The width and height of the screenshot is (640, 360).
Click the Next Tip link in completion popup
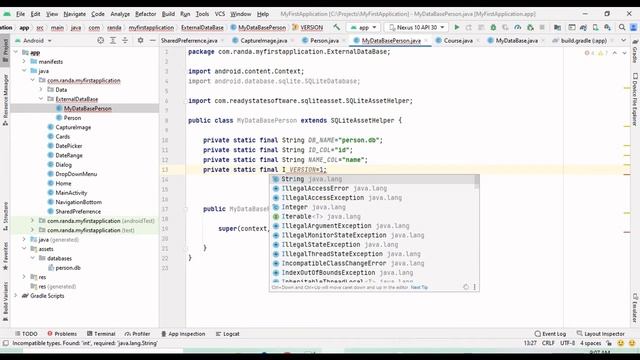419,287
